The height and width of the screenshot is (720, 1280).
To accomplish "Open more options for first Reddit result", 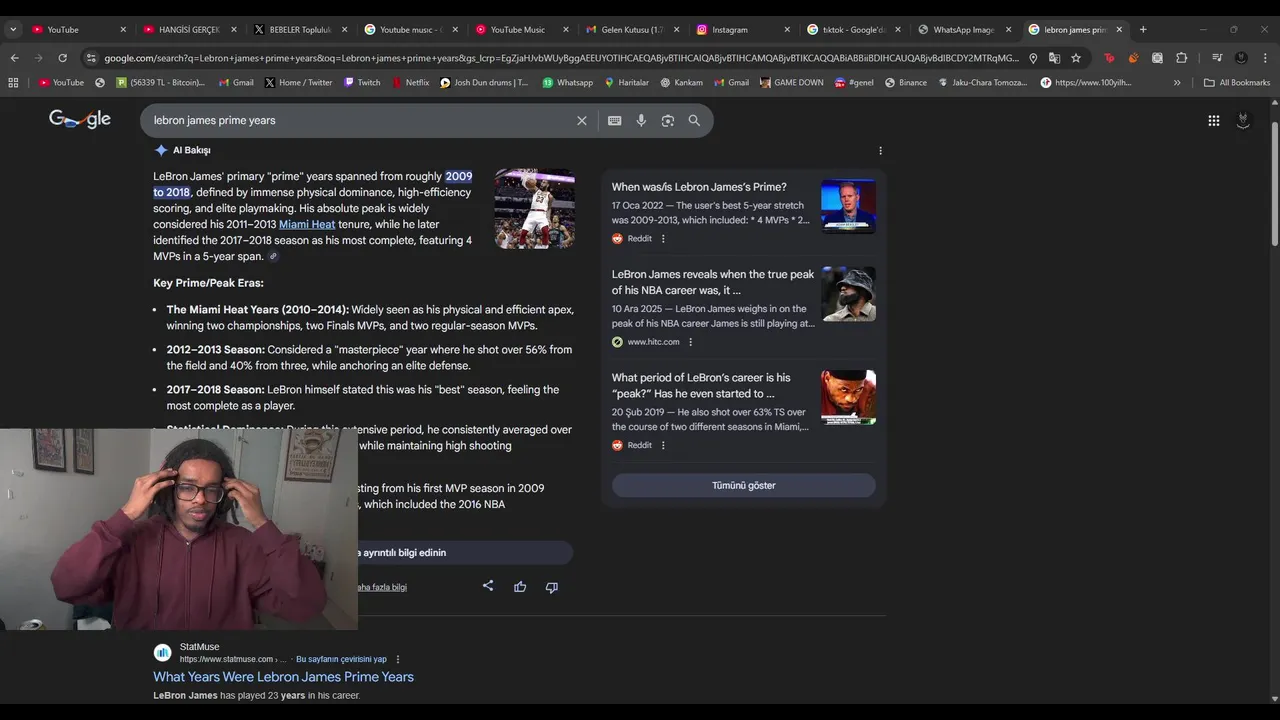I will tap(663, 239).
